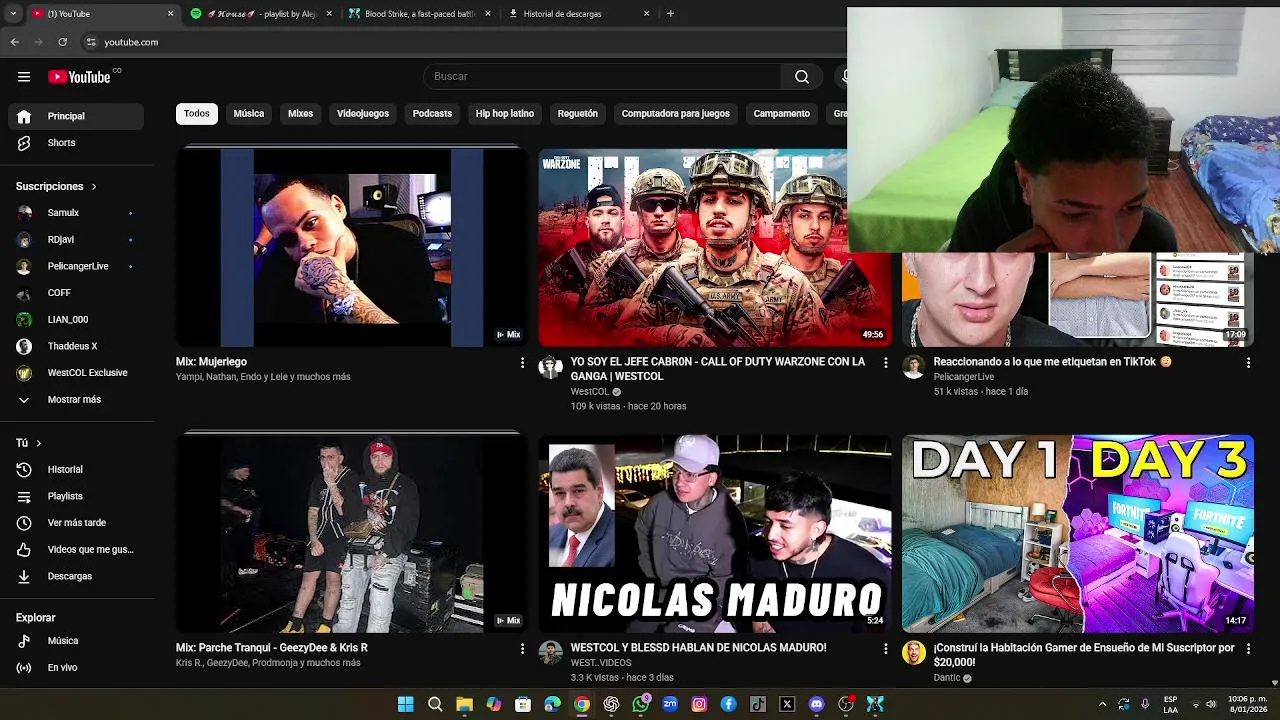Open Principal in the sidebar

(76, 116)
